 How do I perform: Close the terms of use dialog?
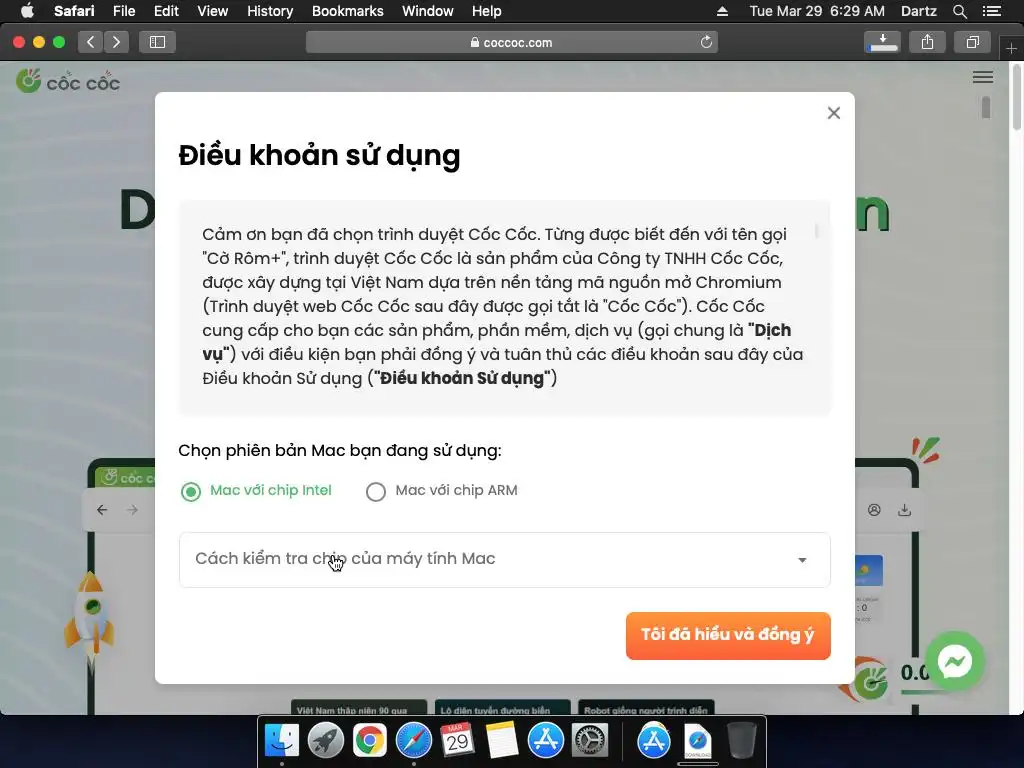click(833, 113)
